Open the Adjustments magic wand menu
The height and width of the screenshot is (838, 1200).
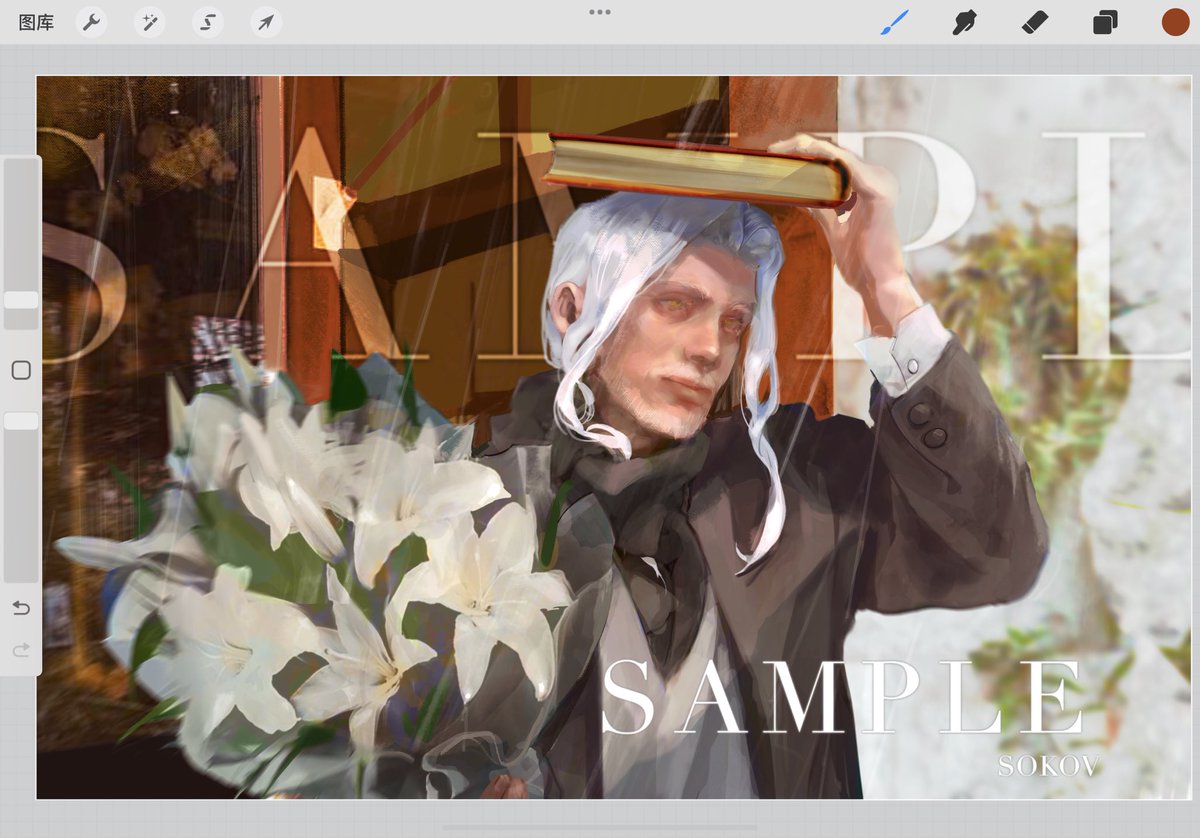[x=149, y=22]
